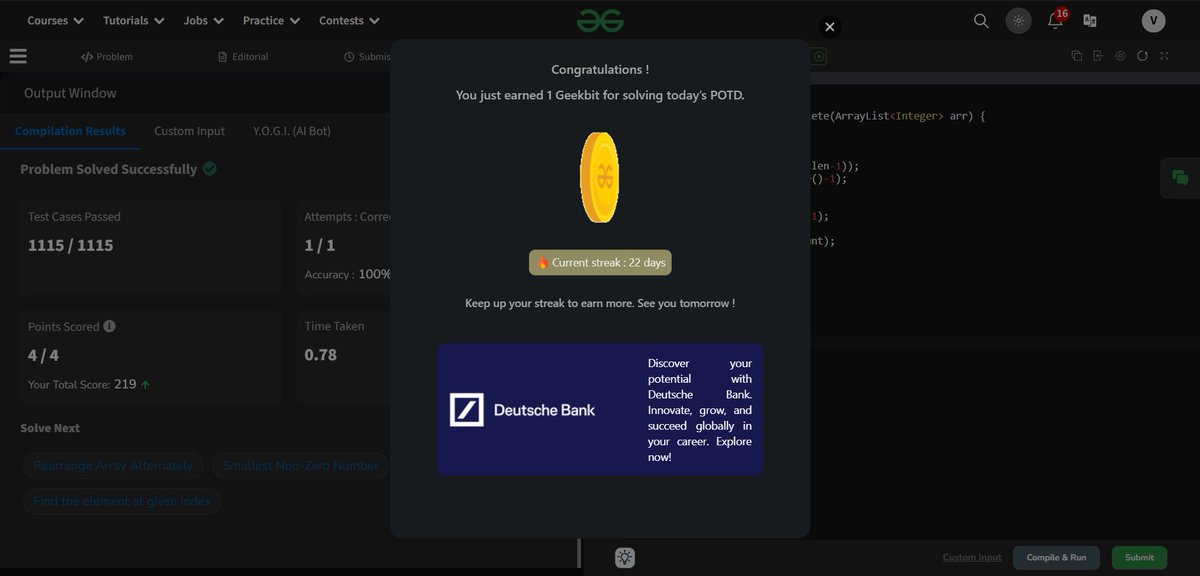This screenshot has width=1200, height=576.
Task: Open the hamburger sidebar menu
Action: pos(18,56)
